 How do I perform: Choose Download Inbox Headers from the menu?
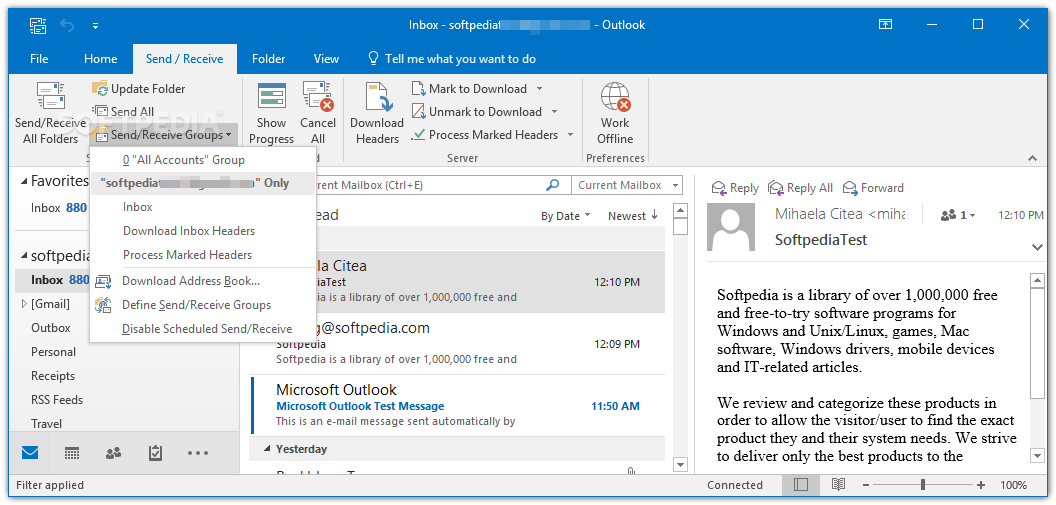click(x=203, y=231)
